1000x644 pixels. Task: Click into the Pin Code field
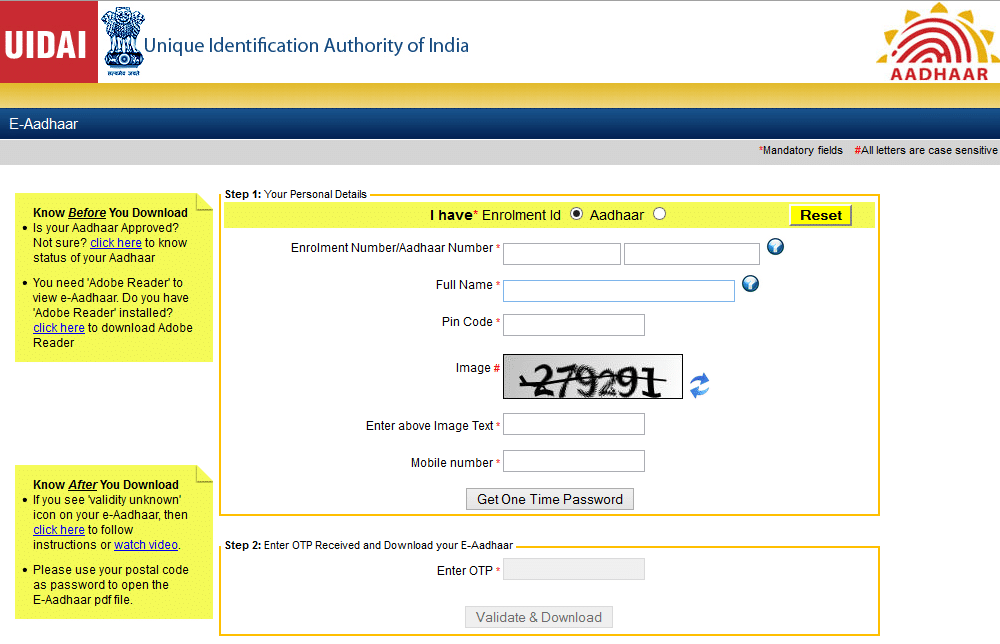click(x=573, y=325)
